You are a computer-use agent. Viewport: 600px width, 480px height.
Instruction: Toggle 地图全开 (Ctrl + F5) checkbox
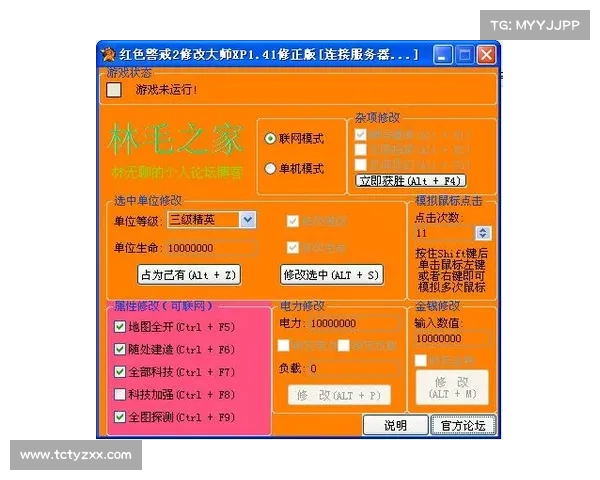tap(120, 327)
